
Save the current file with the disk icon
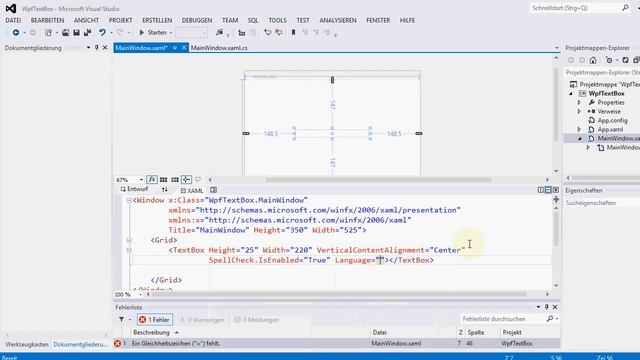[x=76, y=32]
